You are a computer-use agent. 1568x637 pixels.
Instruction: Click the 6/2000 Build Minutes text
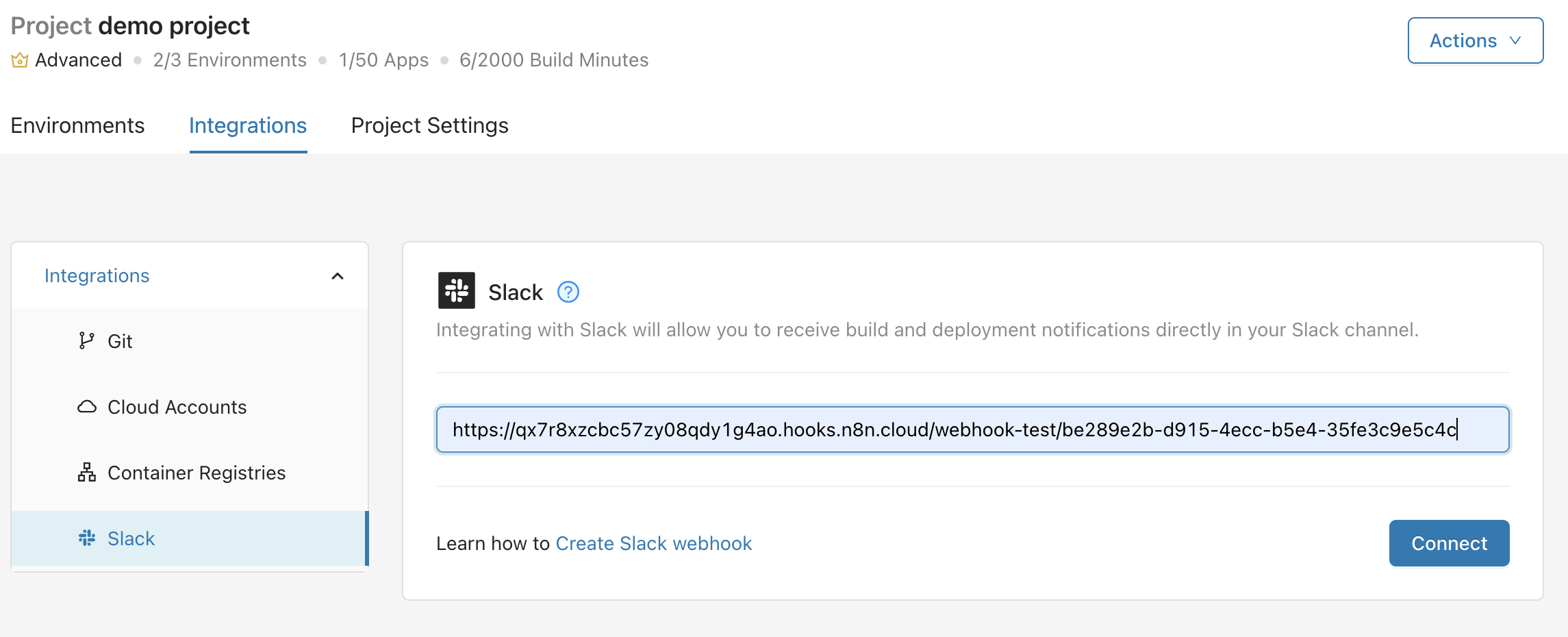(x=554, y=60)
